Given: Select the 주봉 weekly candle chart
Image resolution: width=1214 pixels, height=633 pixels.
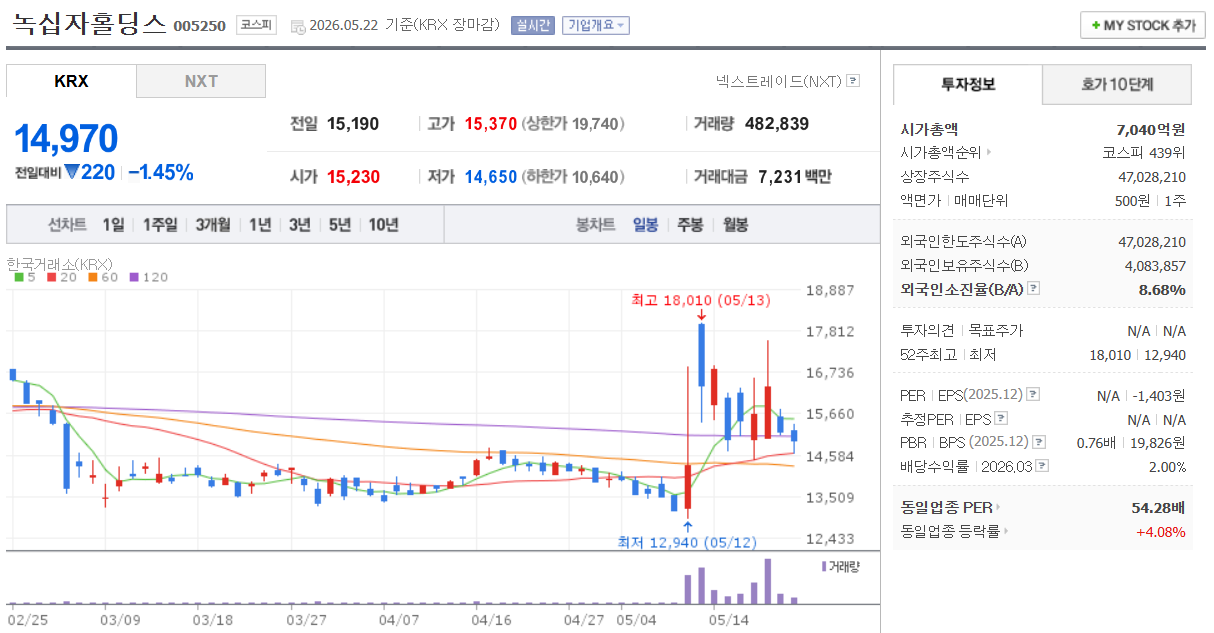Looking at the screenshot, I should [x=690, y=224].
